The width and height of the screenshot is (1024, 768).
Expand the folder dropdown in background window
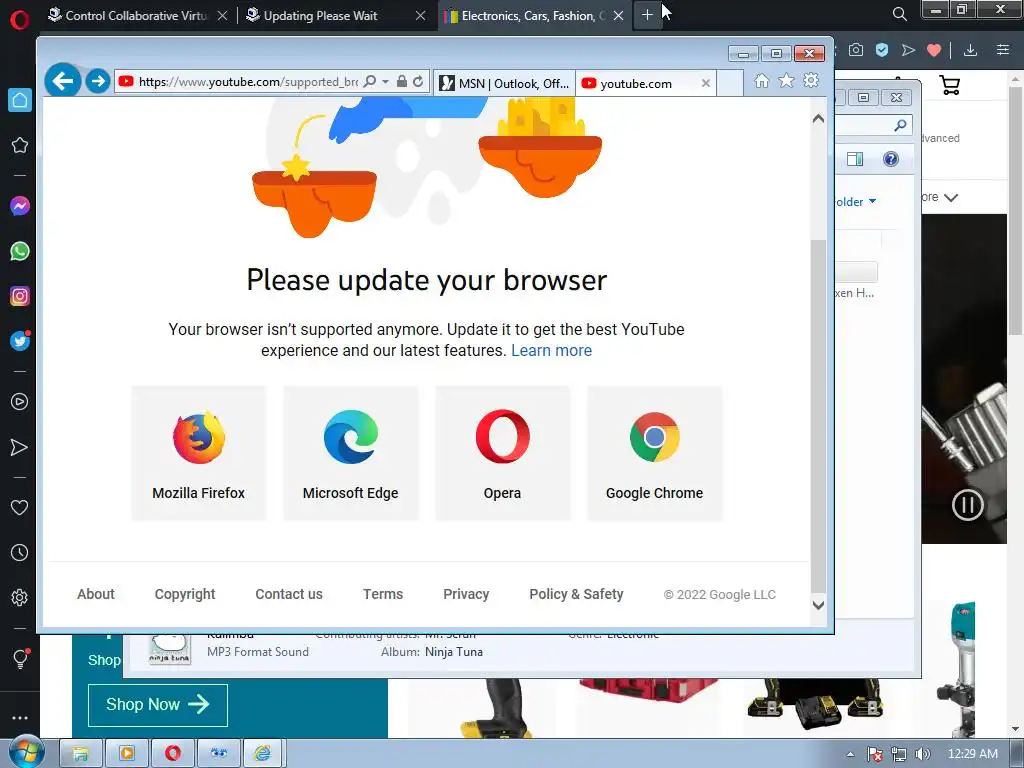point(872,201)
